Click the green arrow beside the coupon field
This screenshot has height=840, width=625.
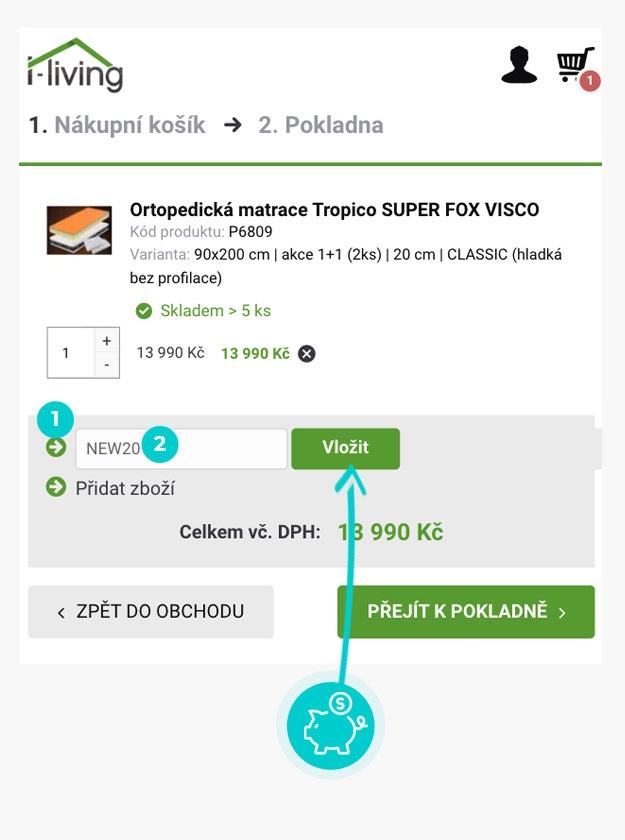point(56,447)
